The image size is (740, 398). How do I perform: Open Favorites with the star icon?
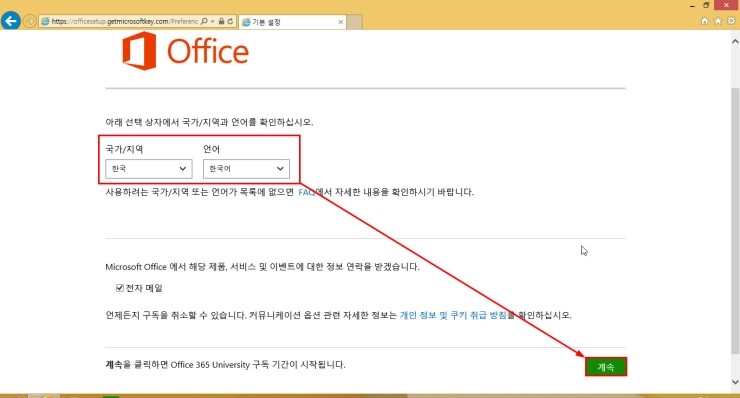tap(718, 21)
